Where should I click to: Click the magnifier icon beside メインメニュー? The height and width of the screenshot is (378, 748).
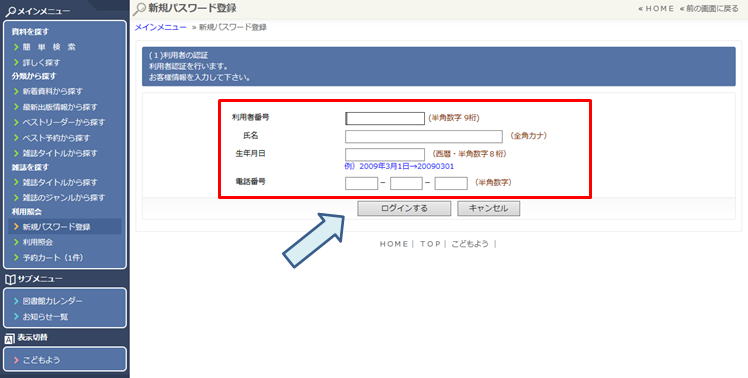[x=10, y=12]
